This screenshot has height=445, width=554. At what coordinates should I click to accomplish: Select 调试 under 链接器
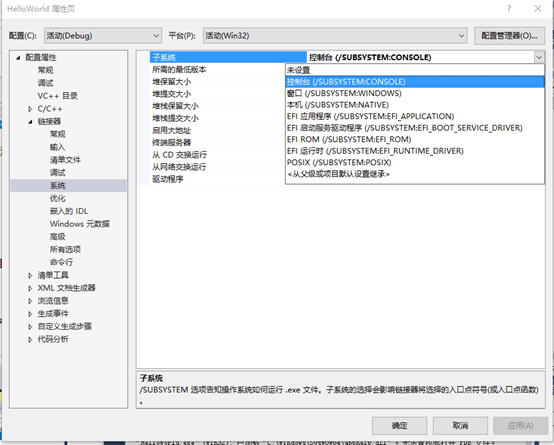point(58,173)
